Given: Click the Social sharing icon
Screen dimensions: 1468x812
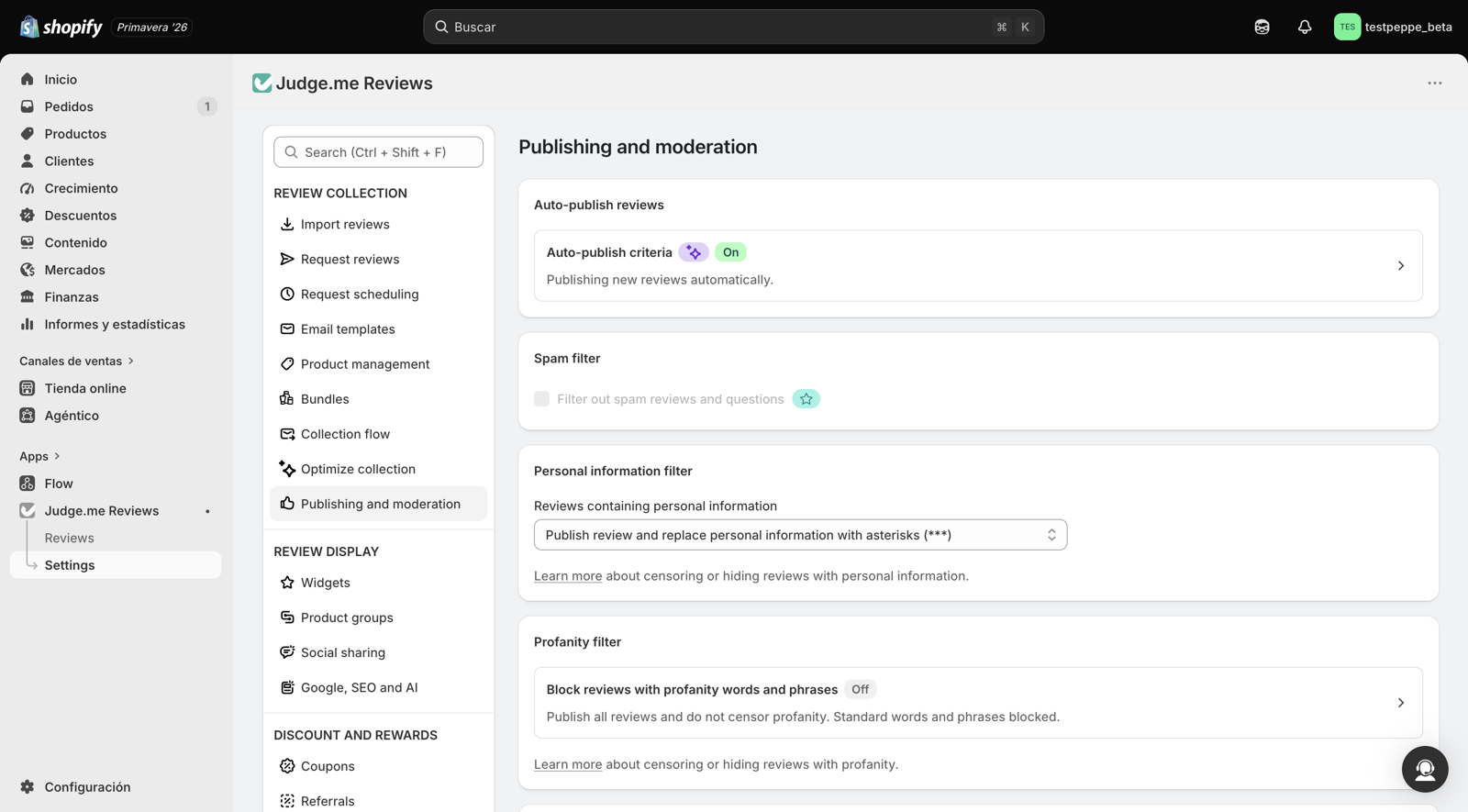Looking at the screenshot, I should pos(287,652).
